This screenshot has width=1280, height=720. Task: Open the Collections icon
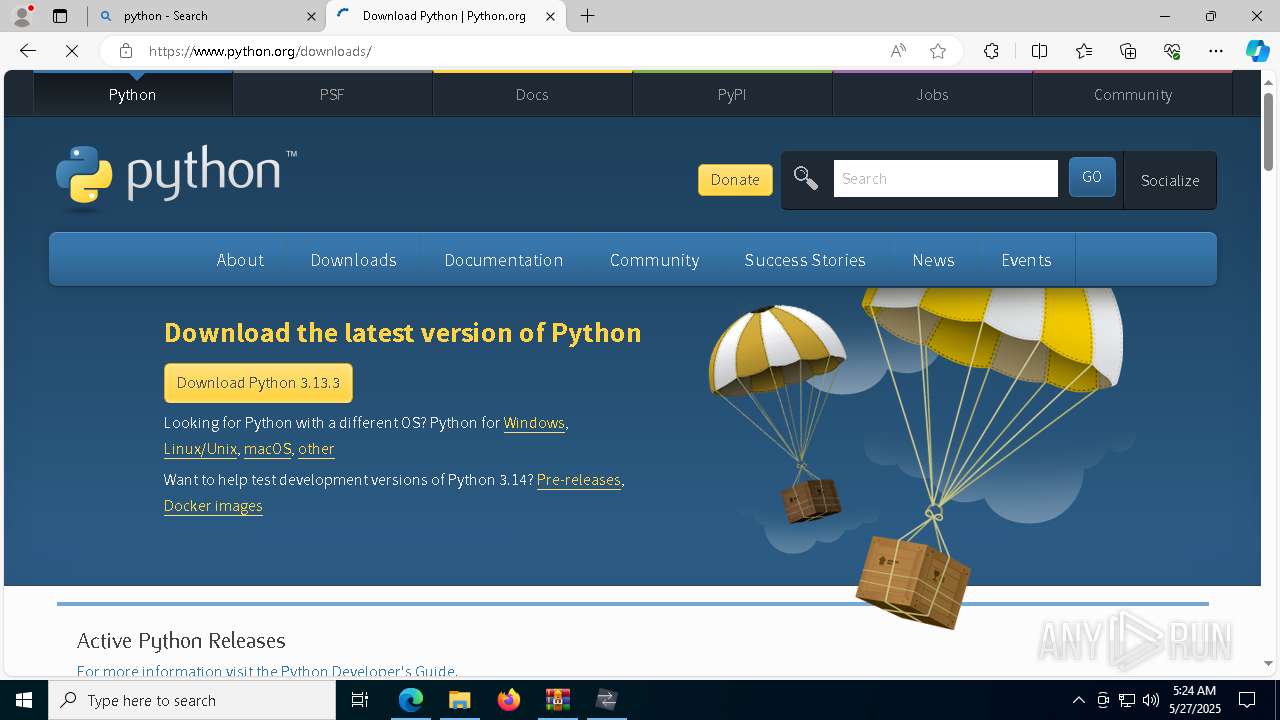click(x=1128, y=51)
